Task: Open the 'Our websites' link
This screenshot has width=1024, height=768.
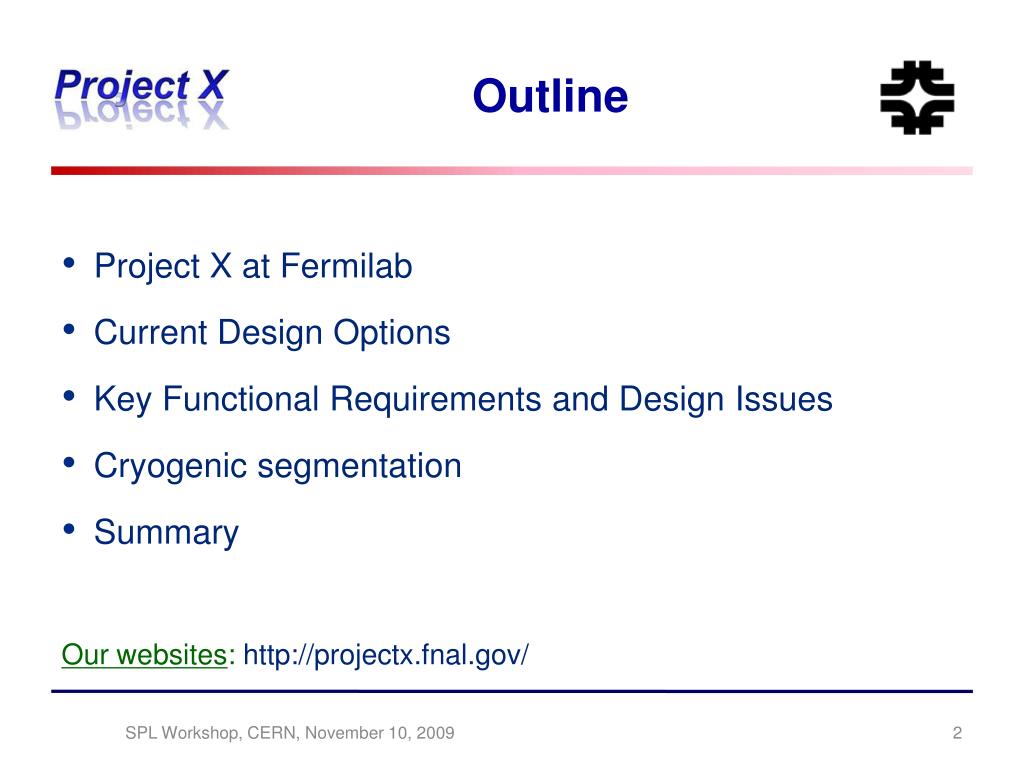Action: [x=144, y=654]
